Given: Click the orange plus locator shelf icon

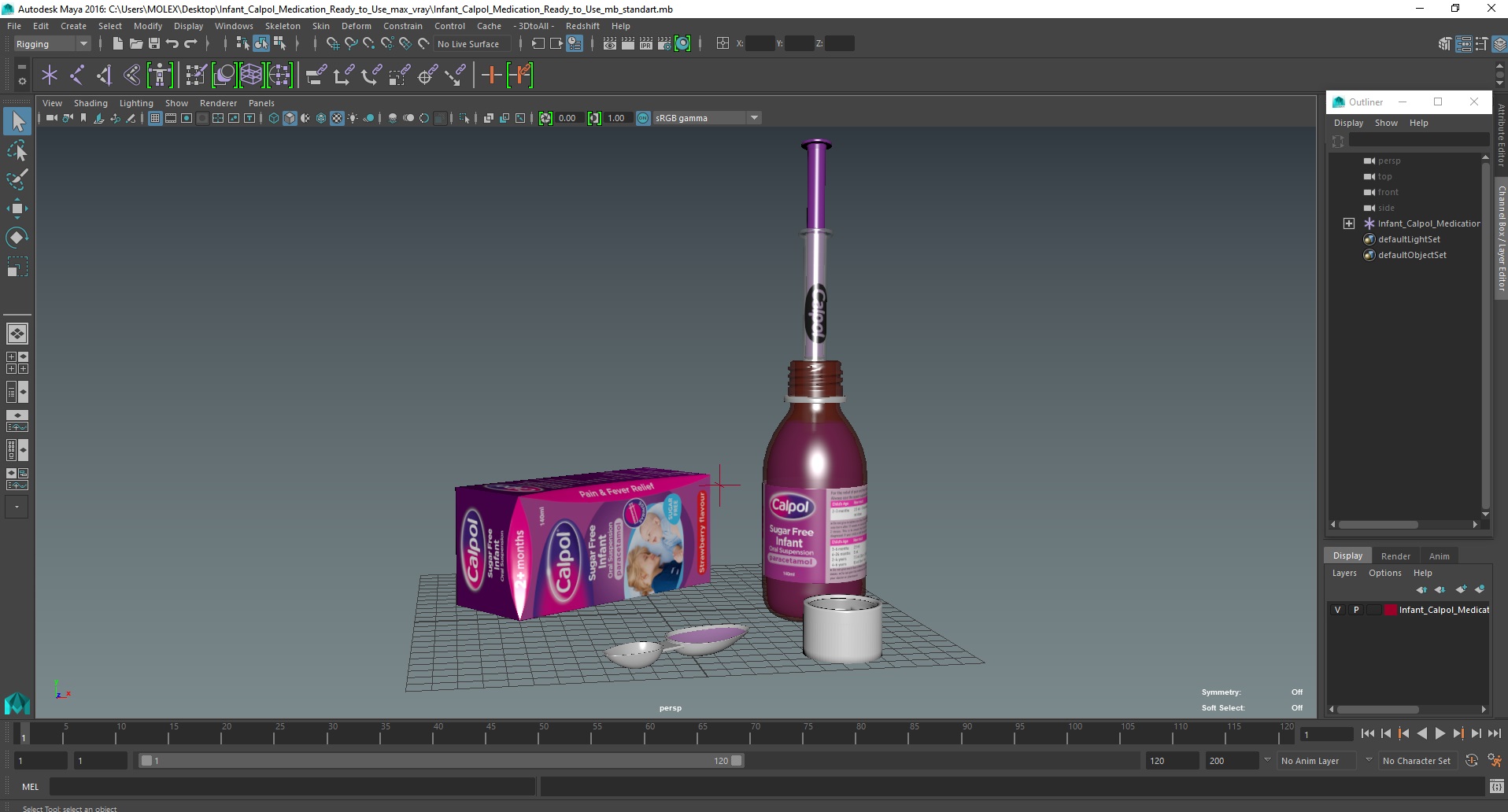Looking at the screenshot, I should tap(492, 76).
